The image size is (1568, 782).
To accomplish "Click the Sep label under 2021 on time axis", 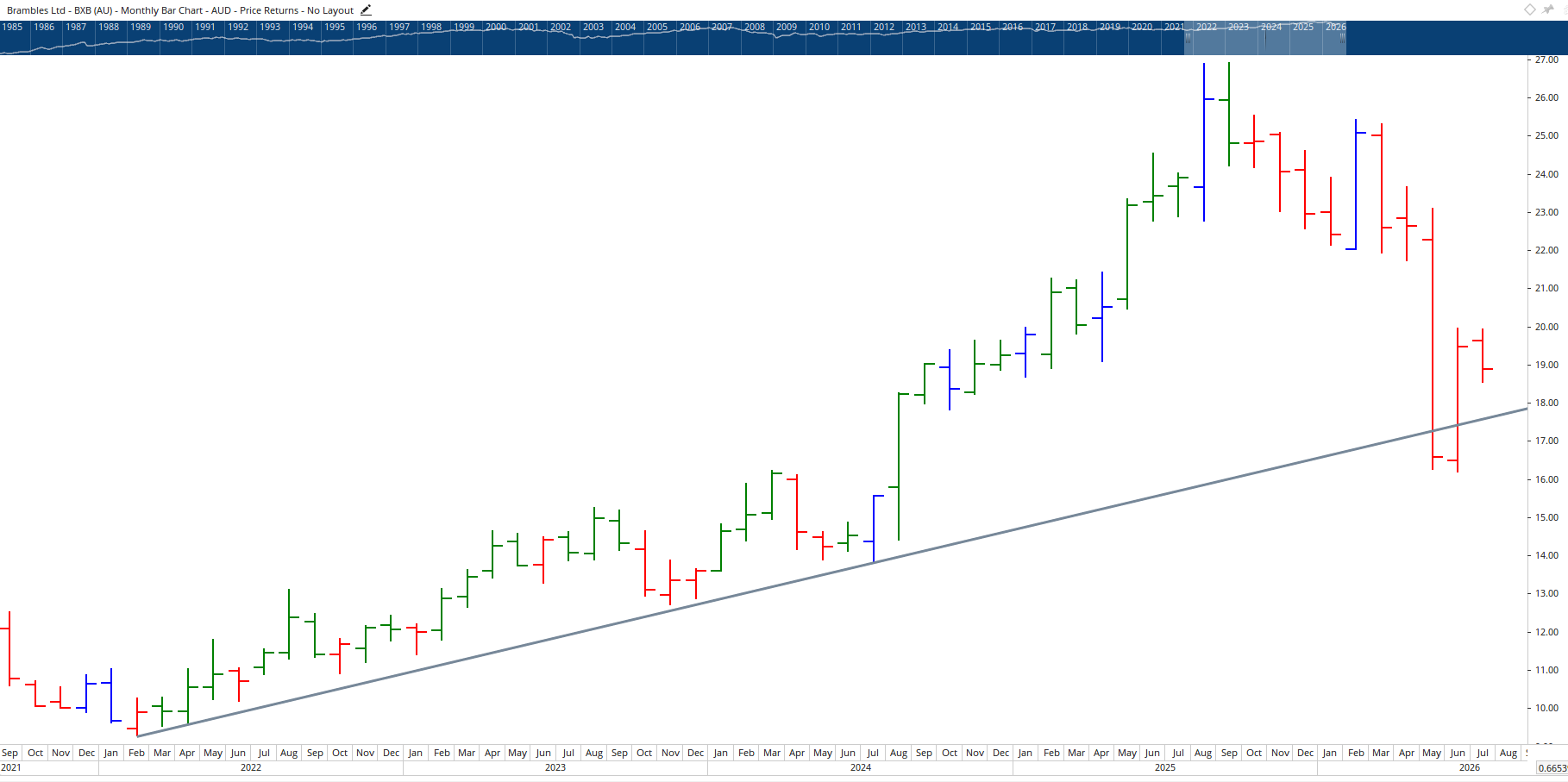I will pos(9,753).
